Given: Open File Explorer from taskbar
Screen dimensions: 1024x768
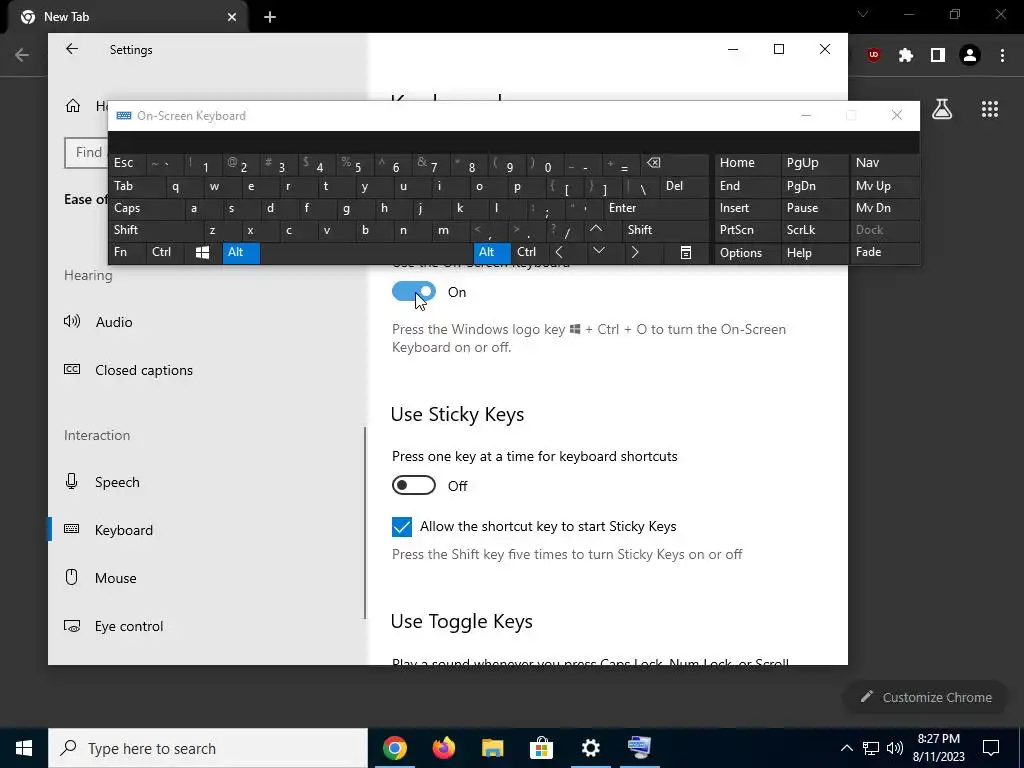Looking at the screenshot, I should point(493,748).
